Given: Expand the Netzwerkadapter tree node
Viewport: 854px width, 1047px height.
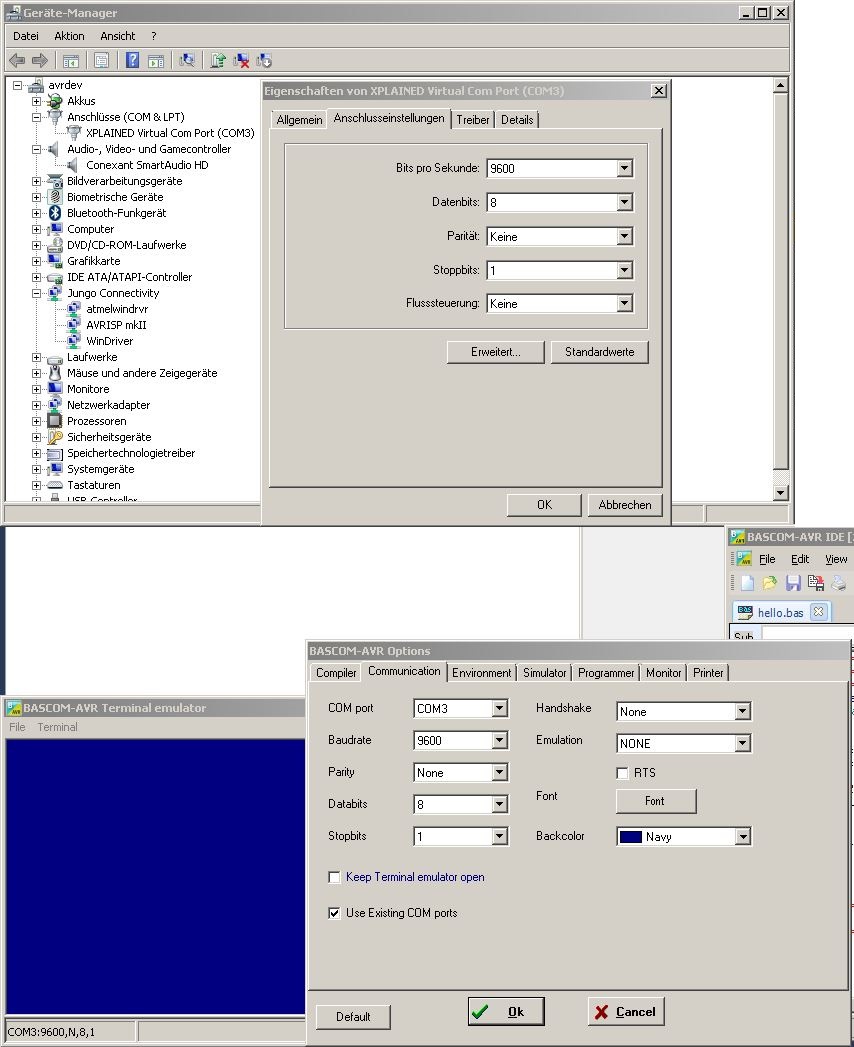Looking at the screenshot, I should point(37,405).
